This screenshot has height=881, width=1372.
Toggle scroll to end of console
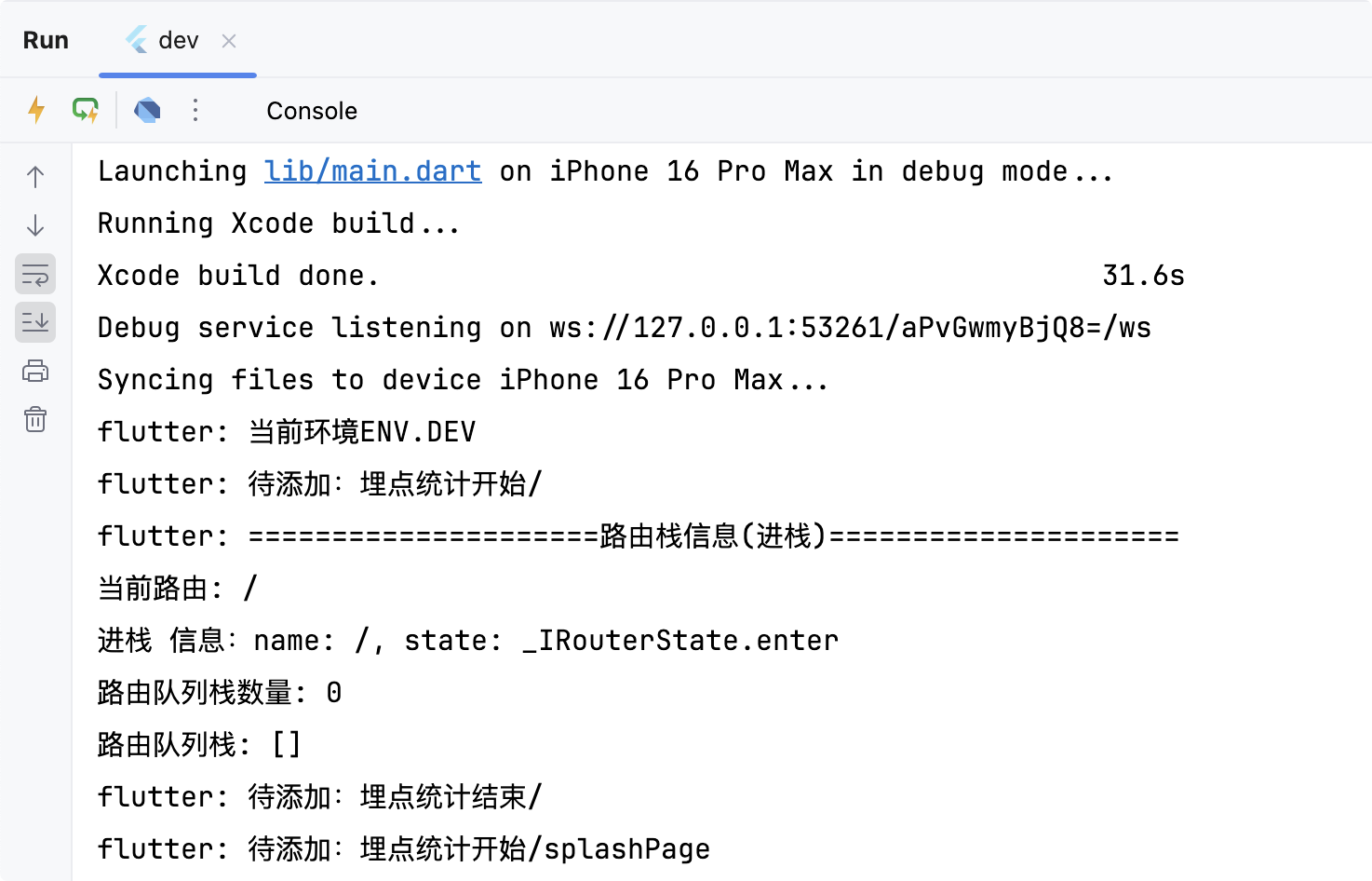35,322
